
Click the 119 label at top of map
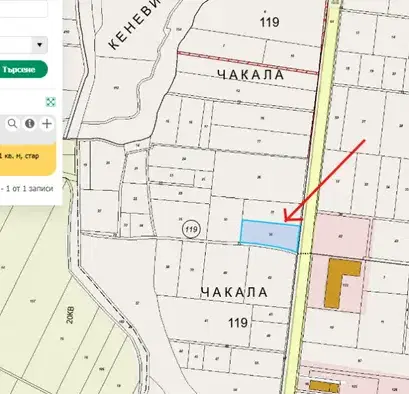(x=269, y=22)
